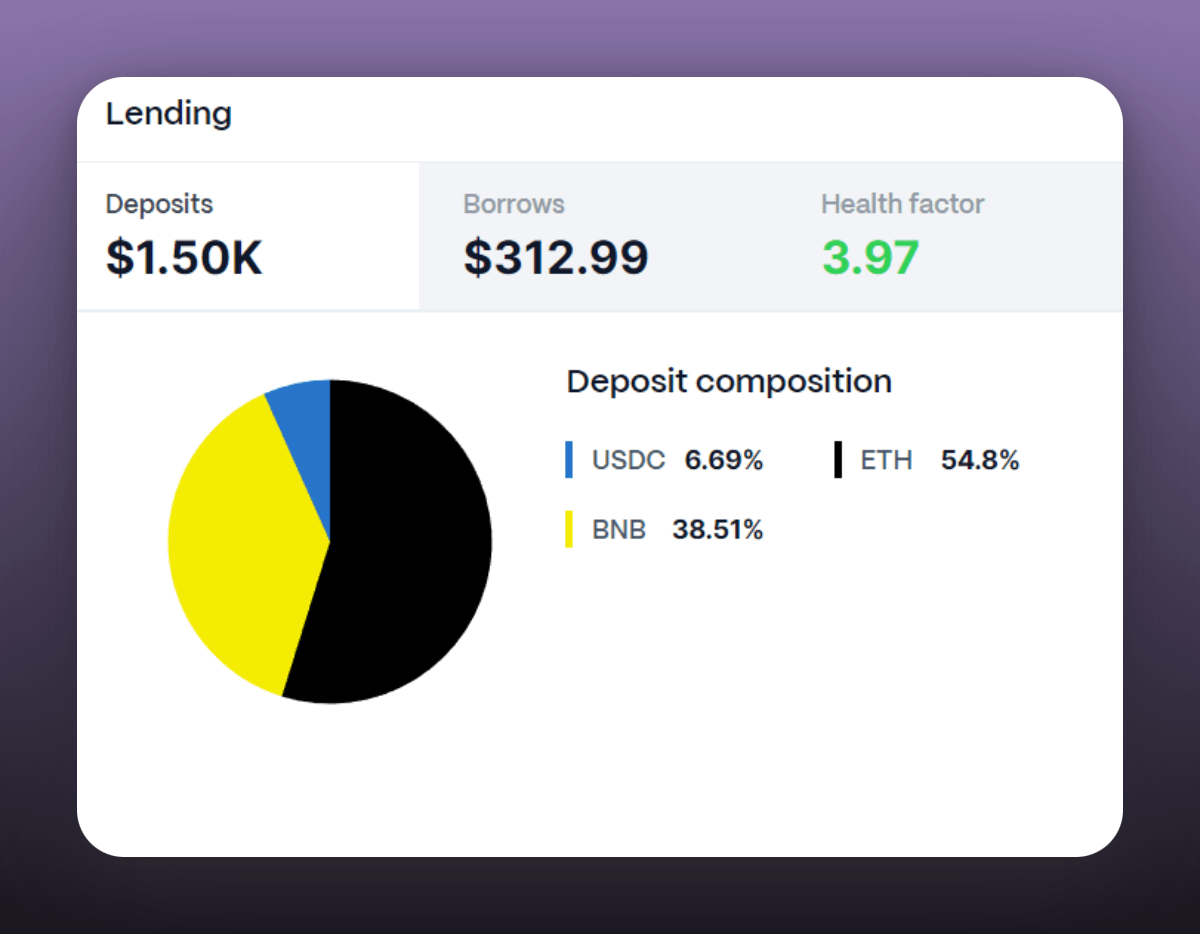The image size is (1200, 934).
Task: Click the Lending panel title
Action: point(169,114)
